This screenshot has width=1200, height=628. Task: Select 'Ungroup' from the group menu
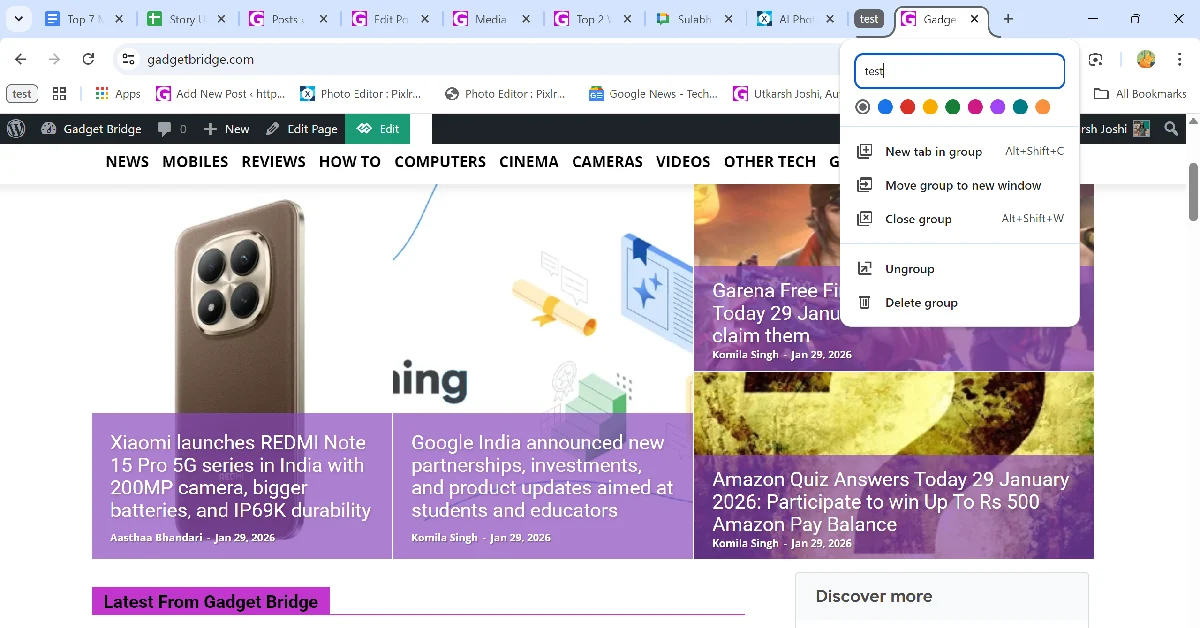(x=909, y=269)
